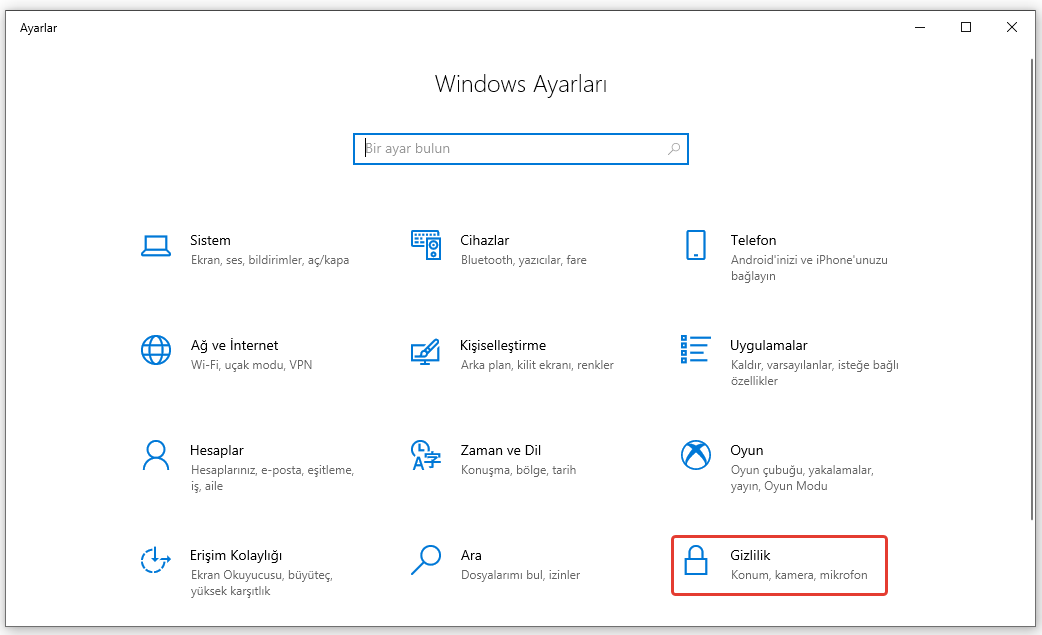Click the Oyun Xbox icon
Viewport: 1042px width, 635px height.
[695, 455]
